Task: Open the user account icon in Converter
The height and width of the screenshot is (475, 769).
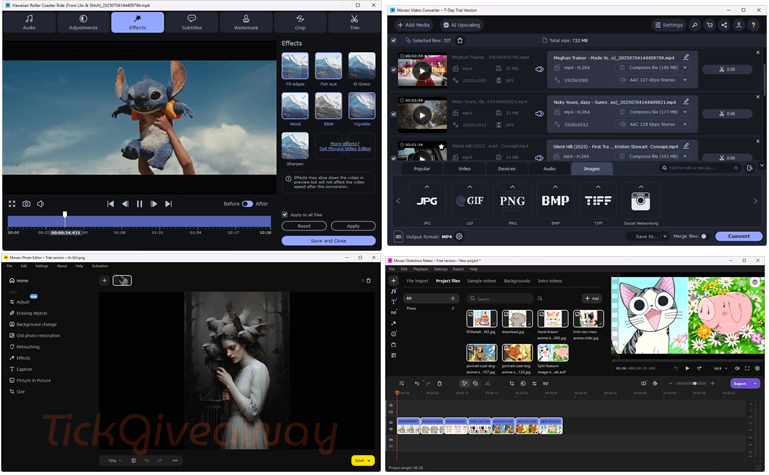Action: (x=739, y=25)
